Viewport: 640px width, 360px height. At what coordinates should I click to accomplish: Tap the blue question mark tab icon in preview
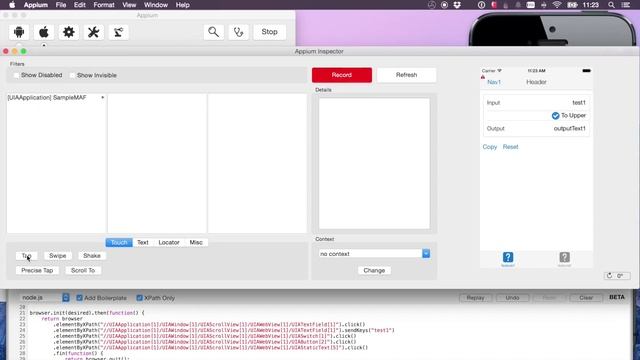(x=508, y=259)
